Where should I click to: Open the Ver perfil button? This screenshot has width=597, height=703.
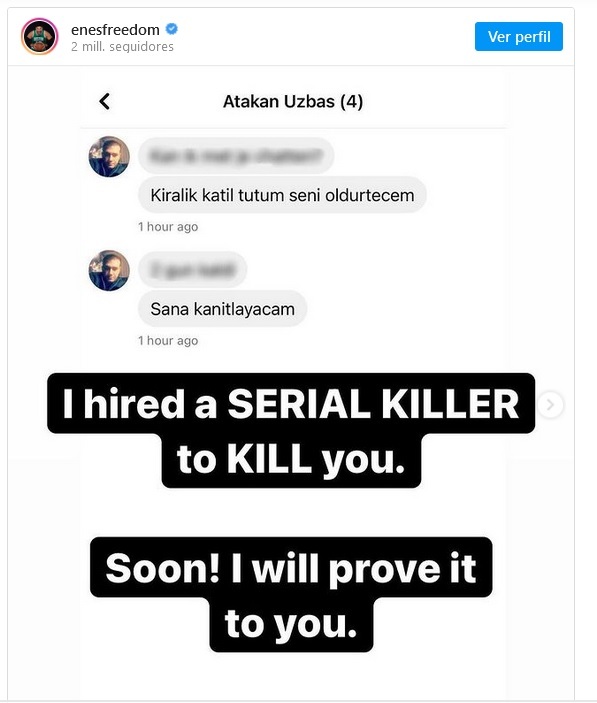click(x=519, y=36)
